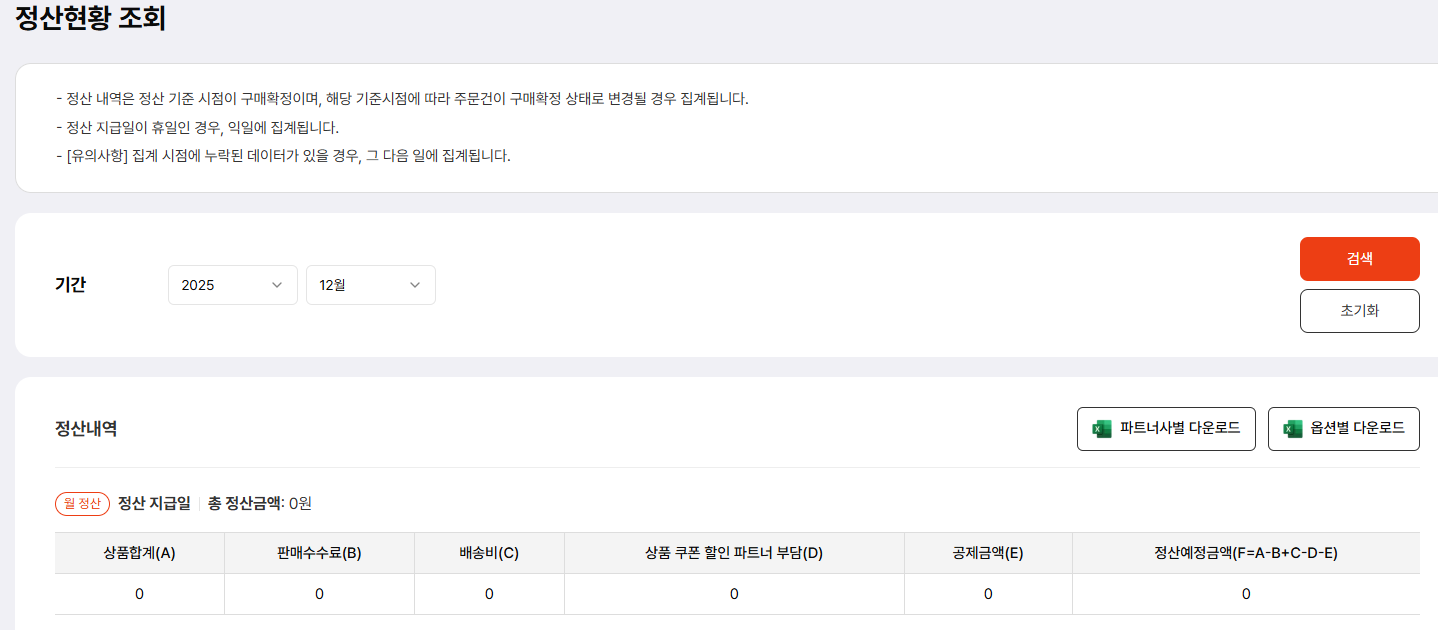Click the 월 정산 badge

coord(82,504)
